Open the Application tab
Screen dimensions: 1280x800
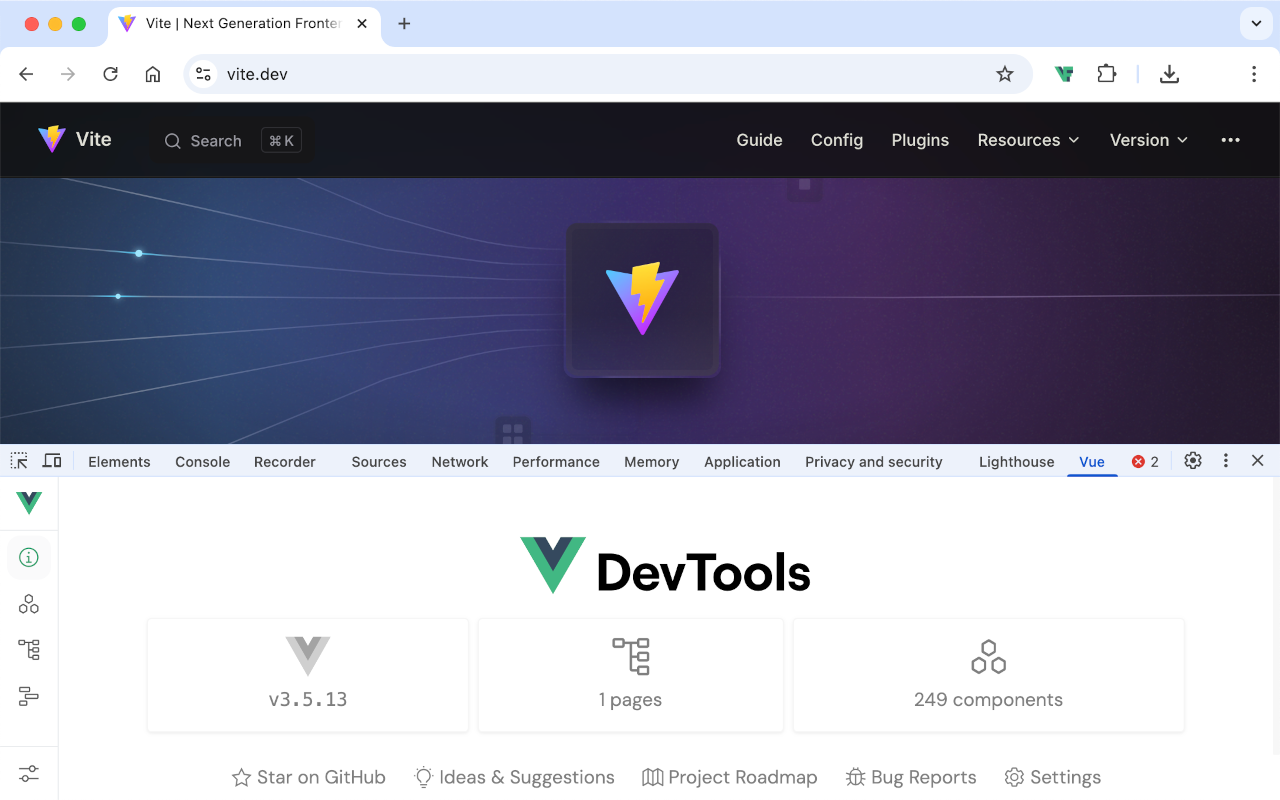tap(742, 462)
